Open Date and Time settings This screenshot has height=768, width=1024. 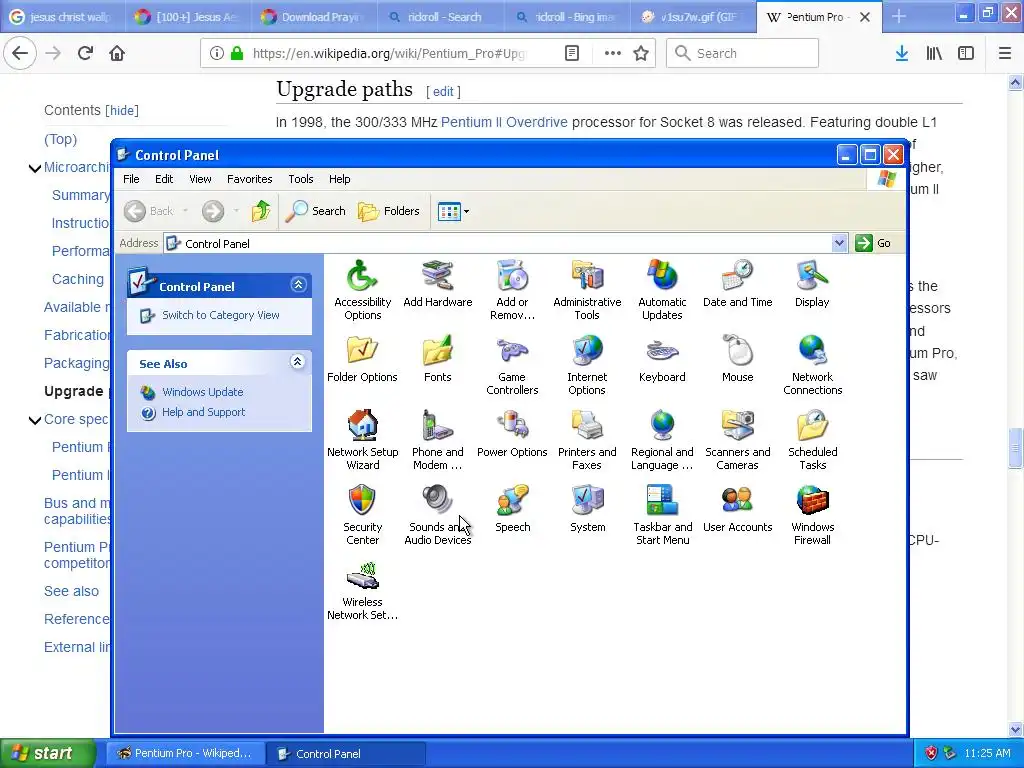coord(737,283)
